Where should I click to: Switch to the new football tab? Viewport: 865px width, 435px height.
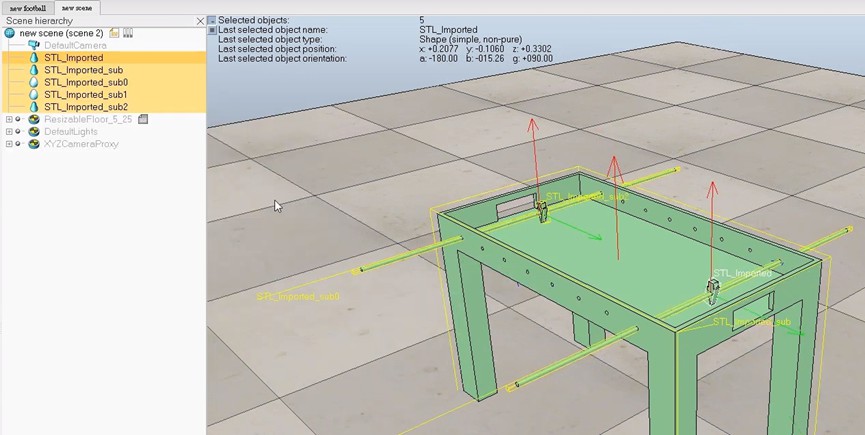point(28,8)
